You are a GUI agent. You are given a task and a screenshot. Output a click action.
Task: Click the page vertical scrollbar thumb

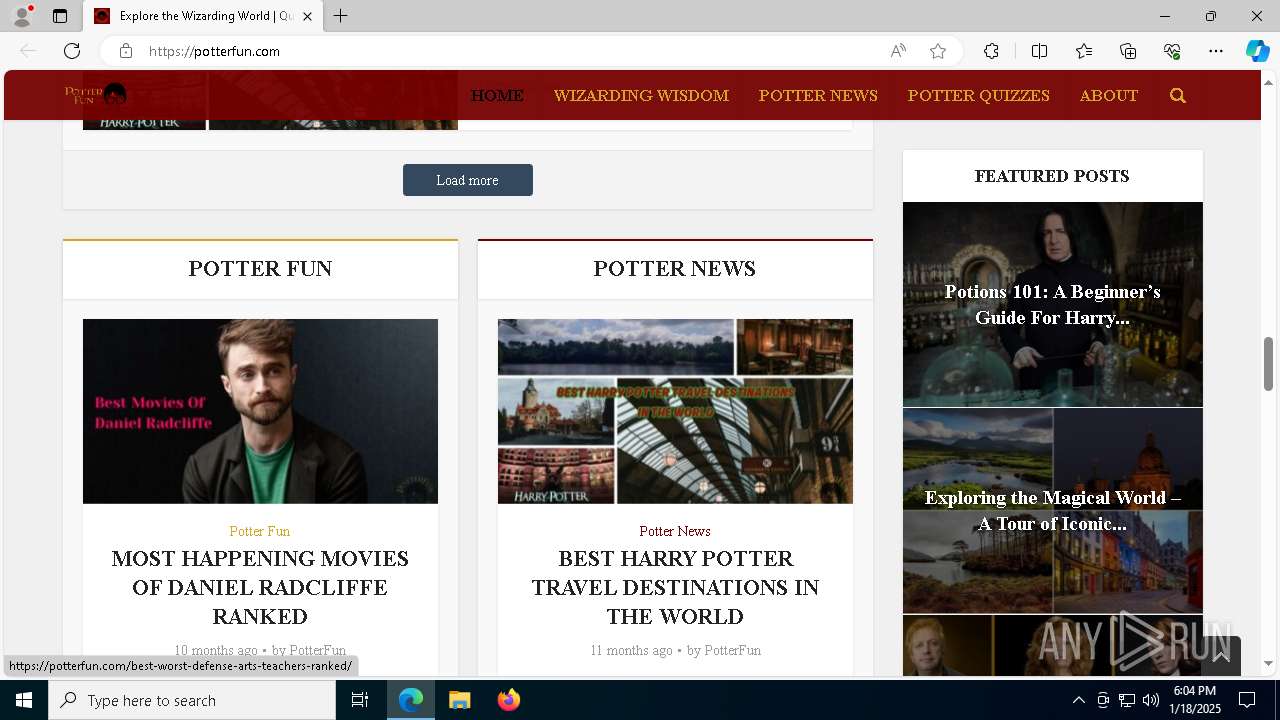[1269, 364]
